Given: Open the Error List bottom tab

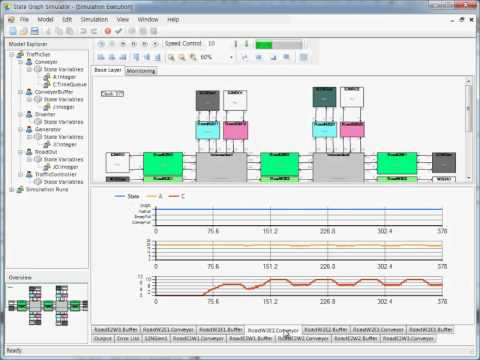Looking at the screenshot, I should click(x=128, y=338).
